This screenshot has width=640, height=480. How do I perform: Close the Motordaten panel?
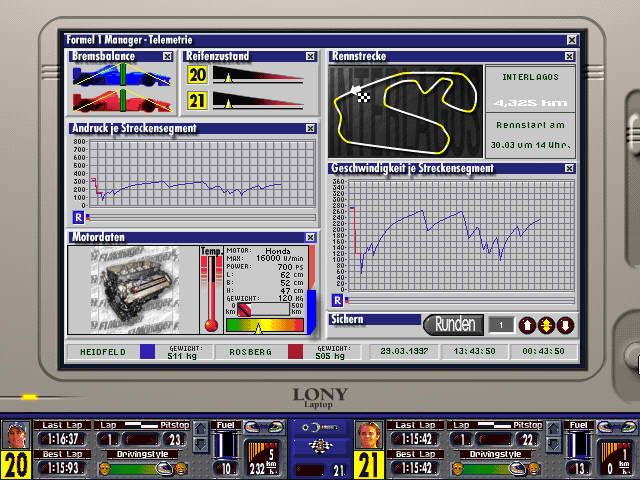[310, 237]
